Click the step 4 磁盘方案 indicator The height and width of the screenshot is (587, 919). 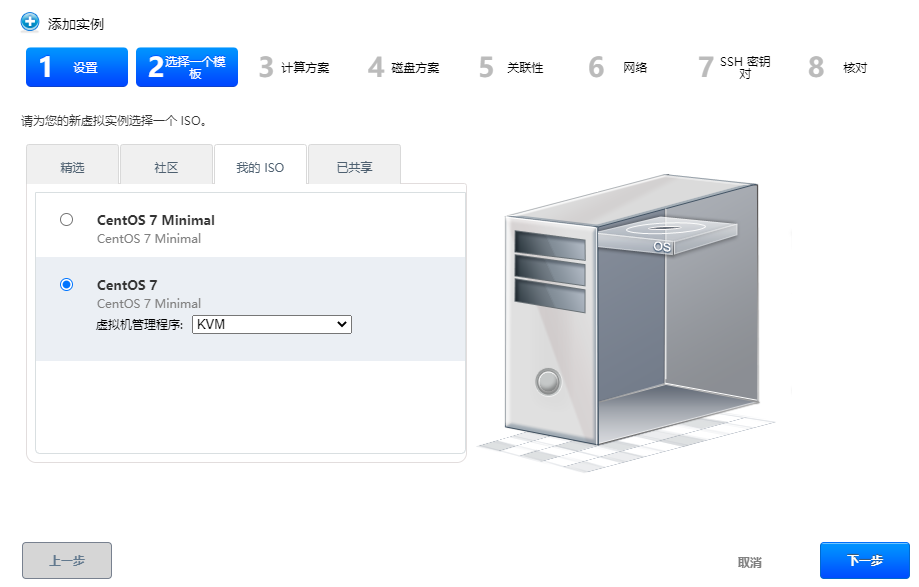pyautogui.click(x=404, y=67)
